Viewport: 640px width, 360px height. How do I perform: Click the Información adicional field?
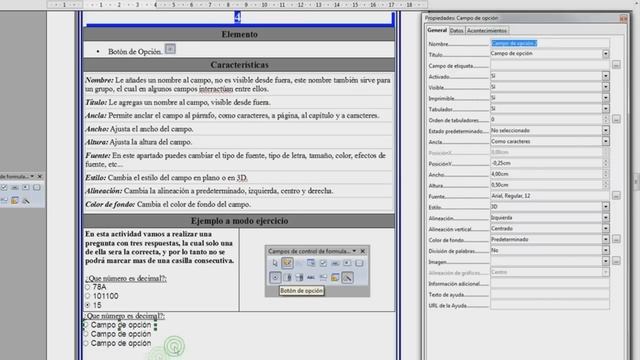point(549,283)
